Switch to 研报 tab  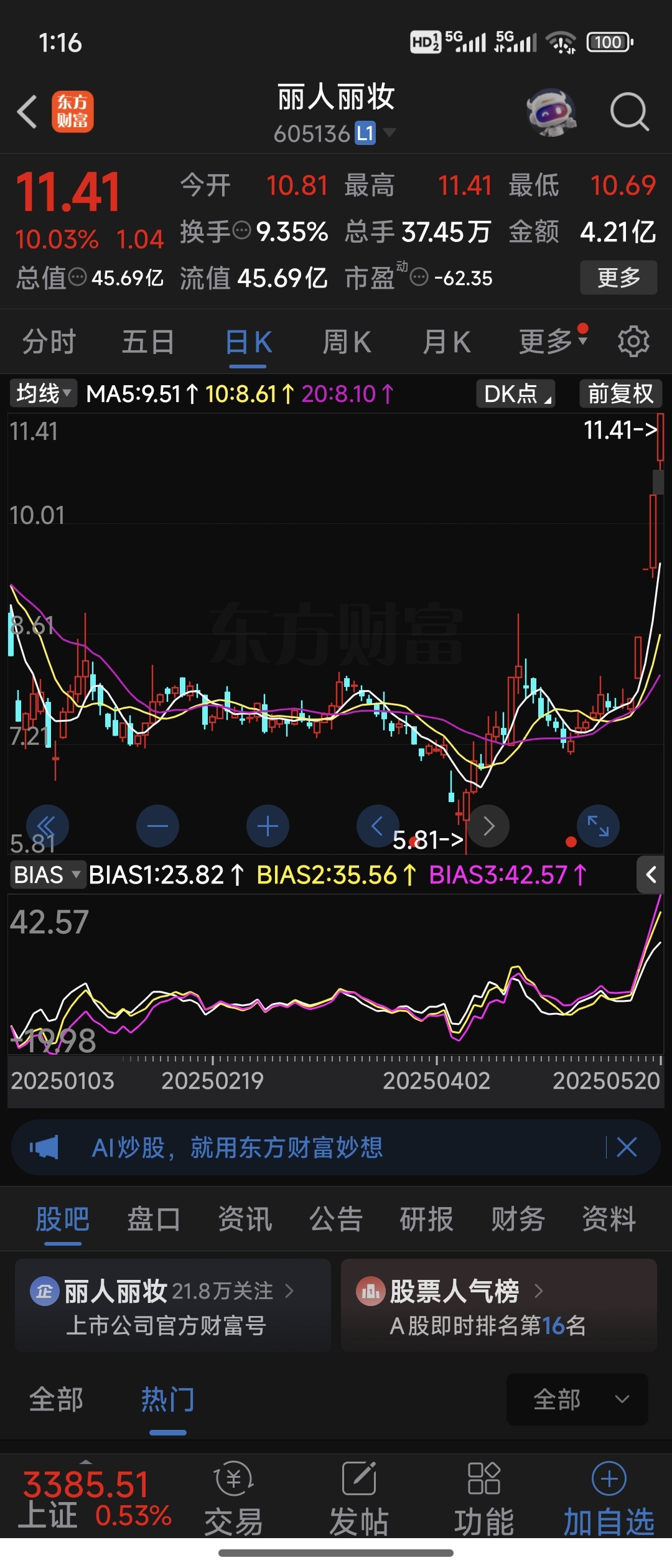point(427,1219)
